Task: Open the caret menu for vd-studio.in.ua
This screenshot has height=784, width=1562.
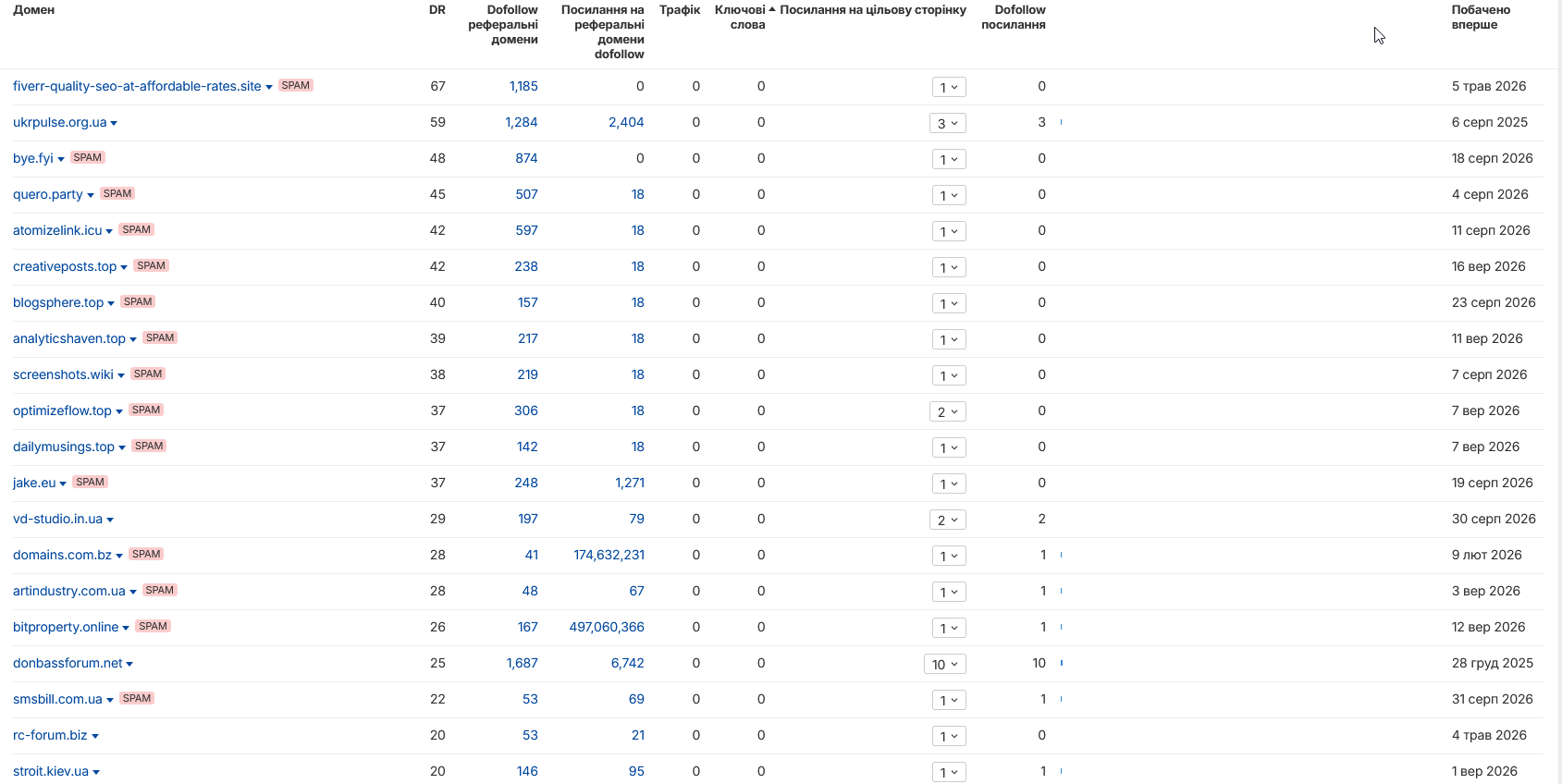Action: click(110, 520)
